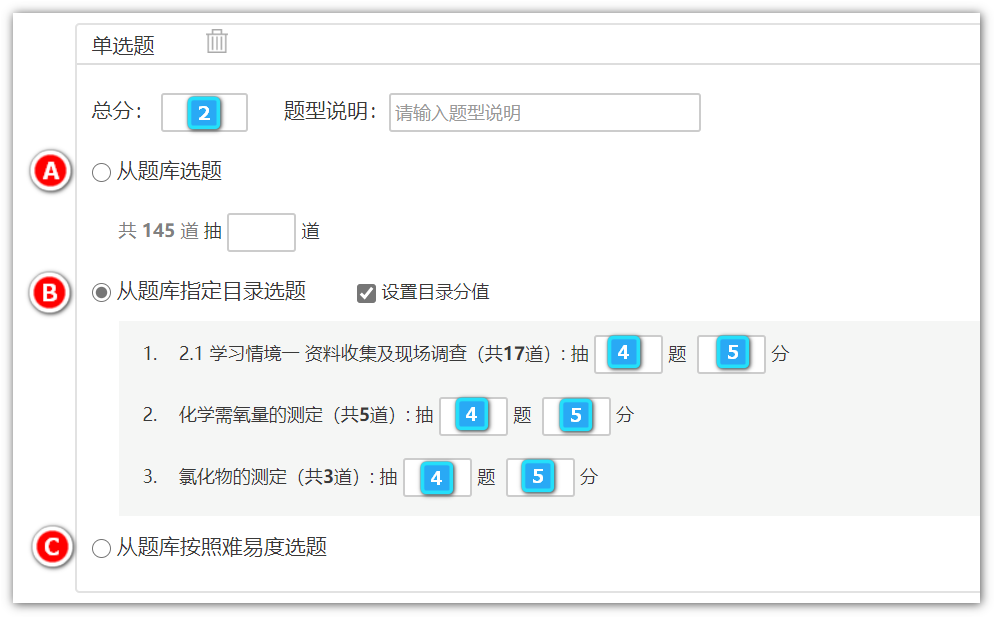Click the 单选题 section title
This screenshot has height=617, width=994.
click(123, 45)
